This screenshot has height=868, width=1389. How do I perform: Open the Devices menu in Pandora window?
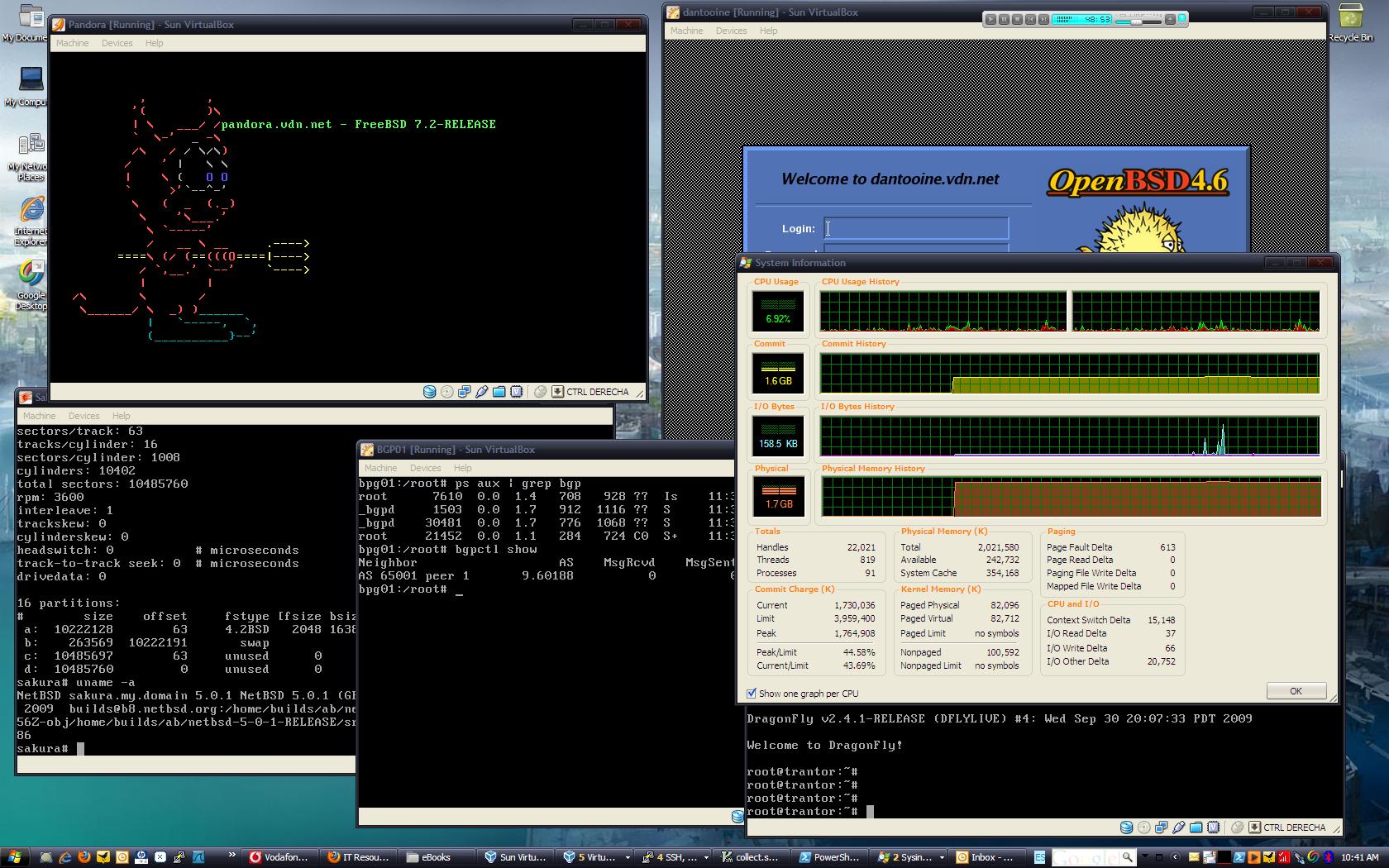click(x=117, y=43)
